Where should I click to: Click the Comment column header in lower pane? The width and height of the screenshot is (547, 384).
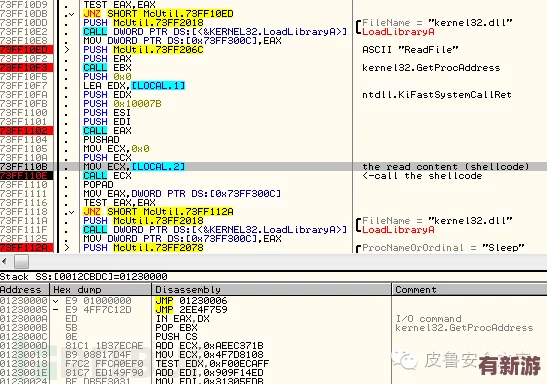click(470, 289)
